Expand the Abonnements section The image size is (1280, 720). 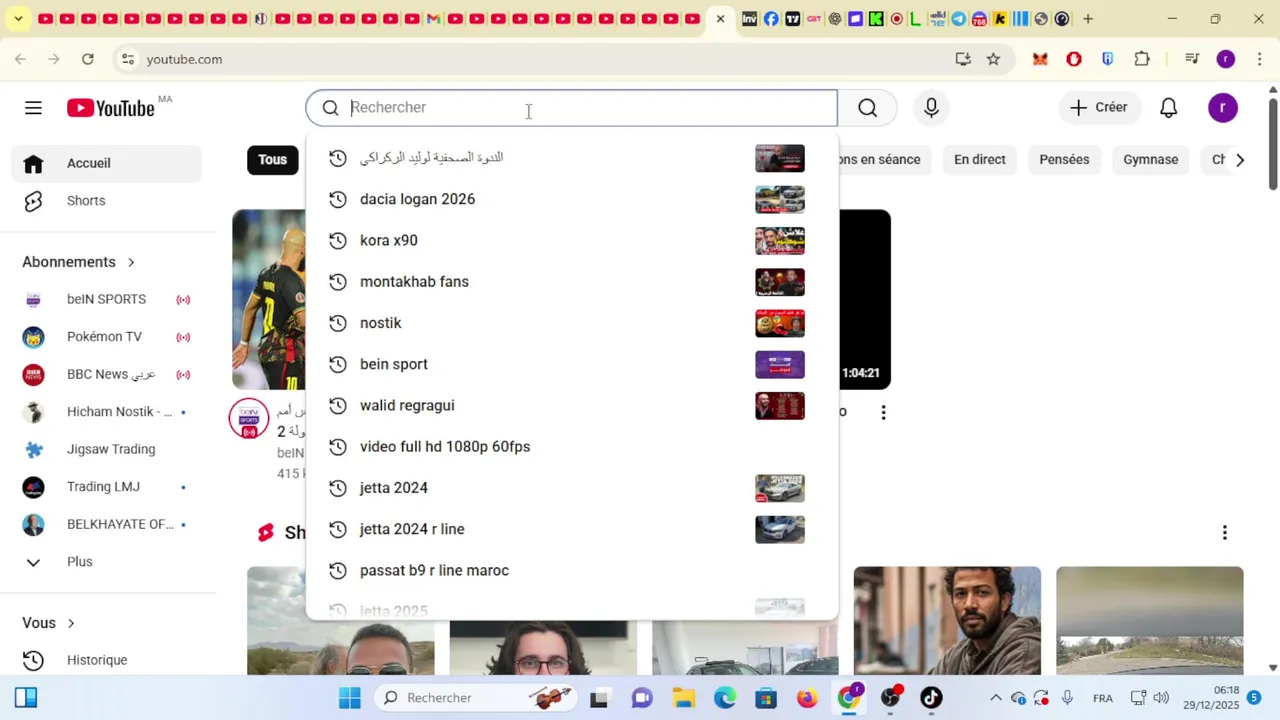[79, 262]
